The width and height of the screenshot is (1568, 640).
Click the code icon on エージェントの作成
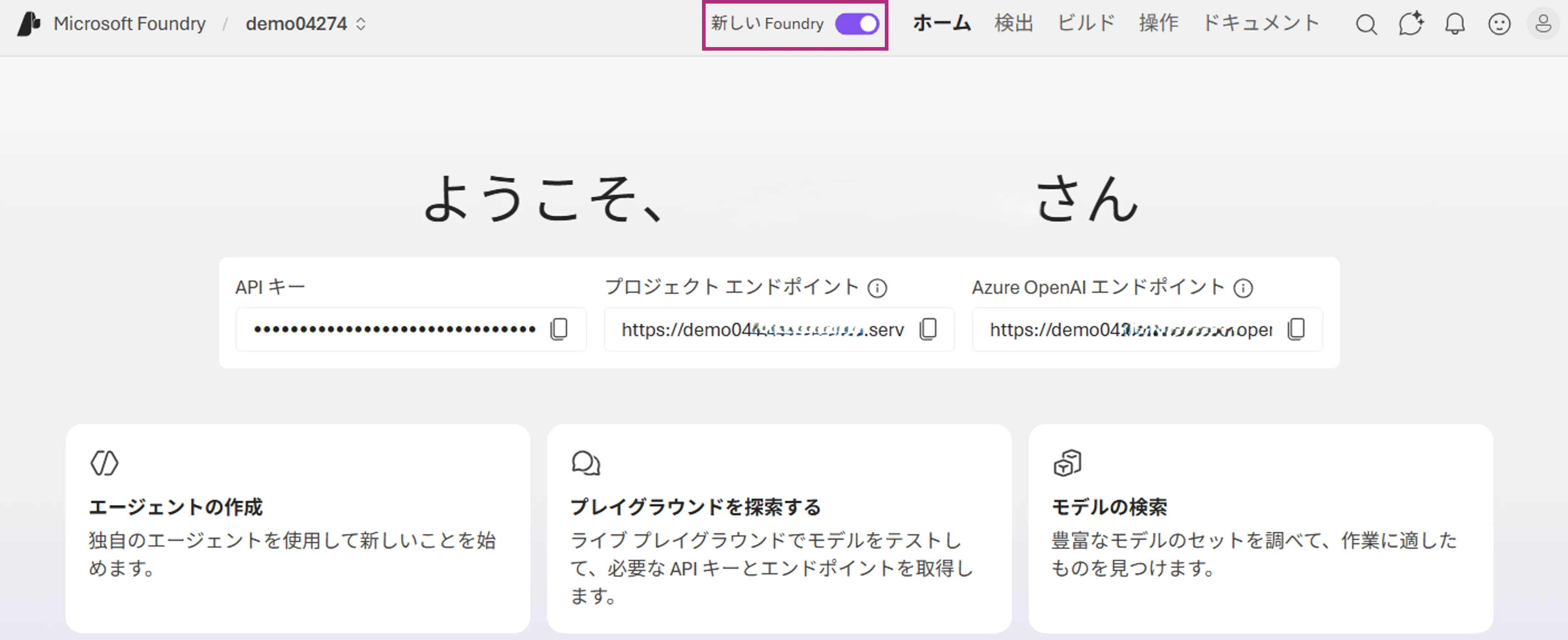pyautogui.click(x=104, y=463)
